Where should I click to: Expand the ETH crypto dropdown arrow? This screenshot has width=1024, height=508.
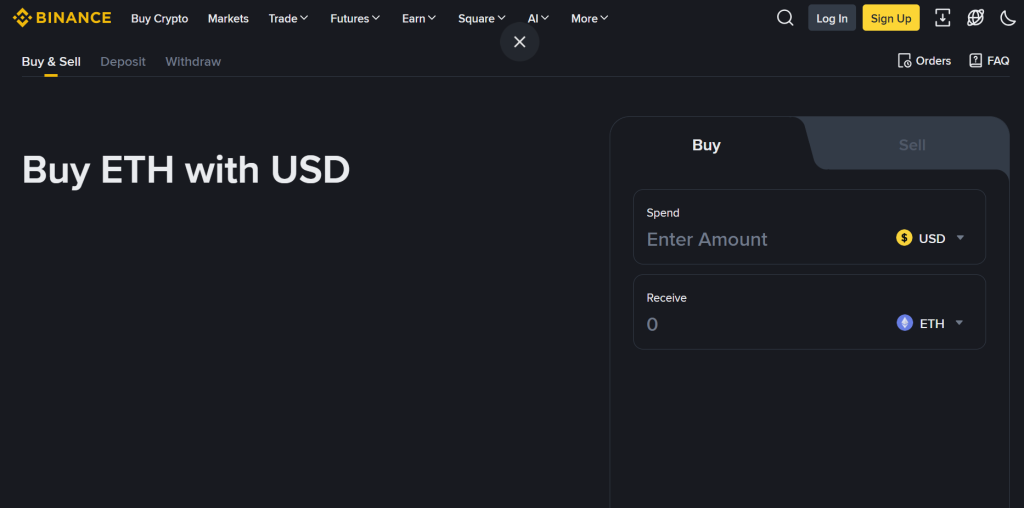point(959,323)
